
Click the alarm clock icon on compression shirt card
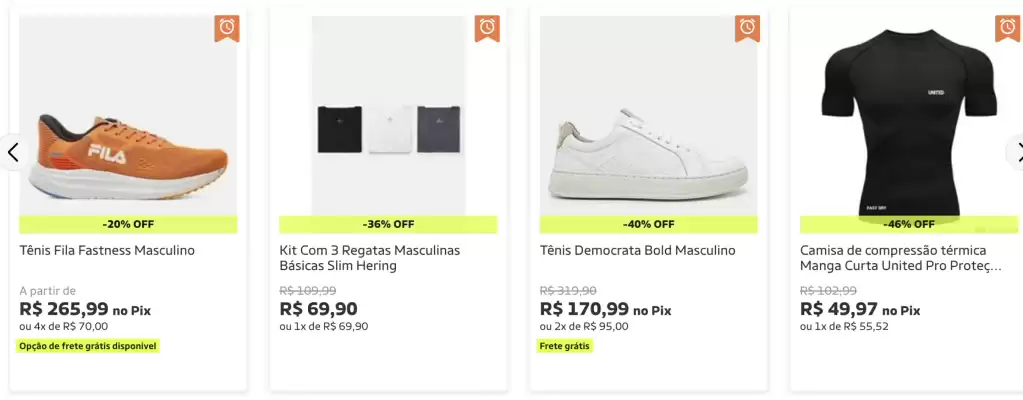[x=1007, y=28]
